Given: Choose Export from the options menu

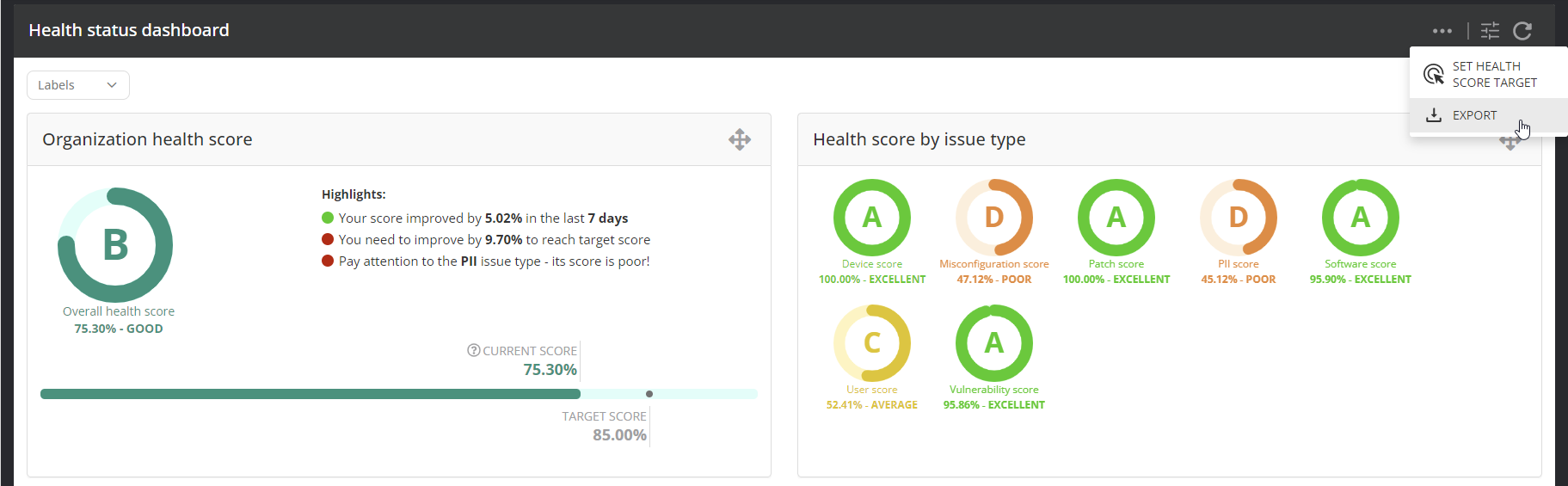Looking at the screenshot, I should coord(1474,115).
